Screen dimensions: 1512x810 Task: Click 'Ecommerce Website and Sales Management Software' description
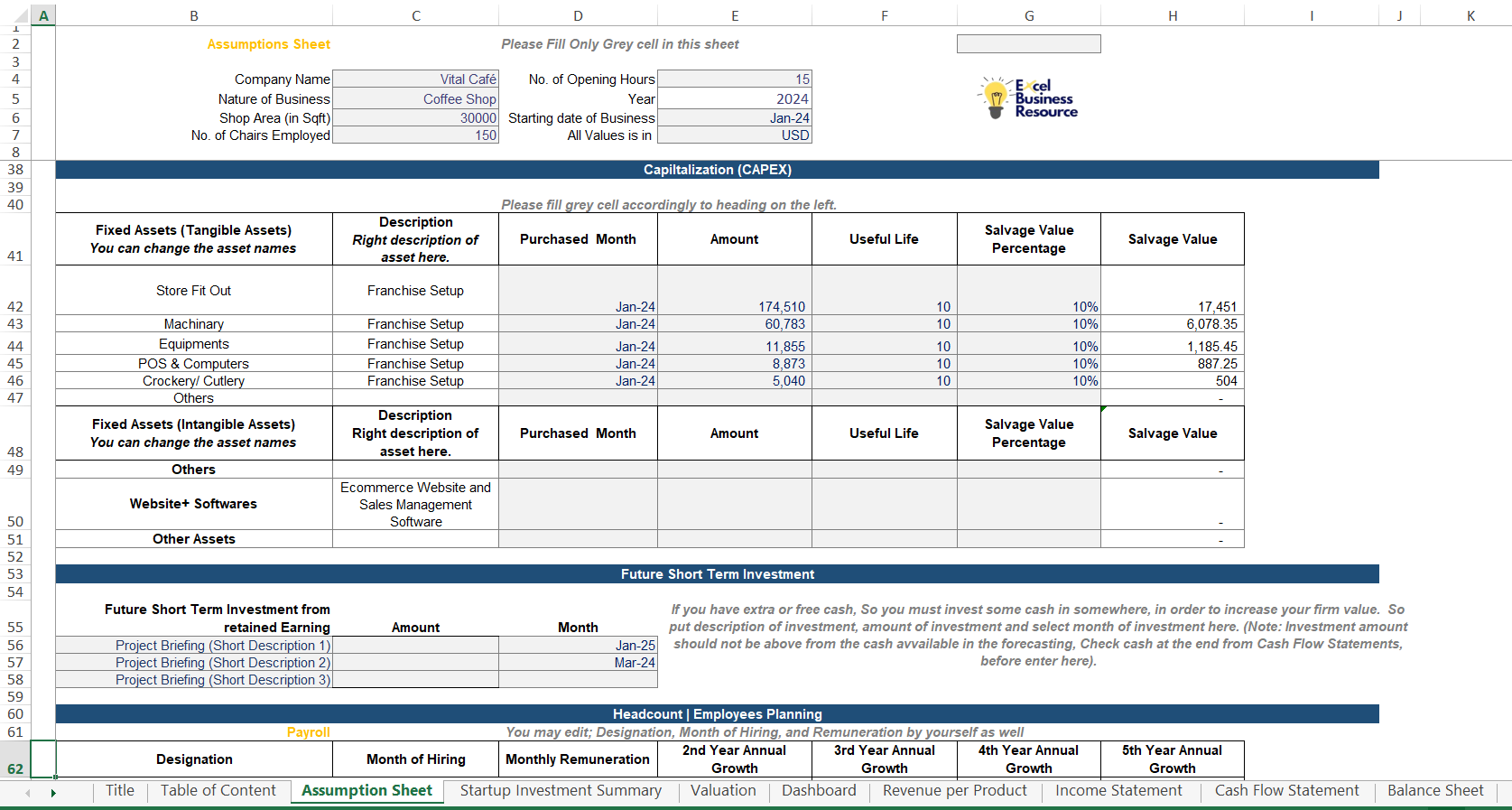pos(415,504)
